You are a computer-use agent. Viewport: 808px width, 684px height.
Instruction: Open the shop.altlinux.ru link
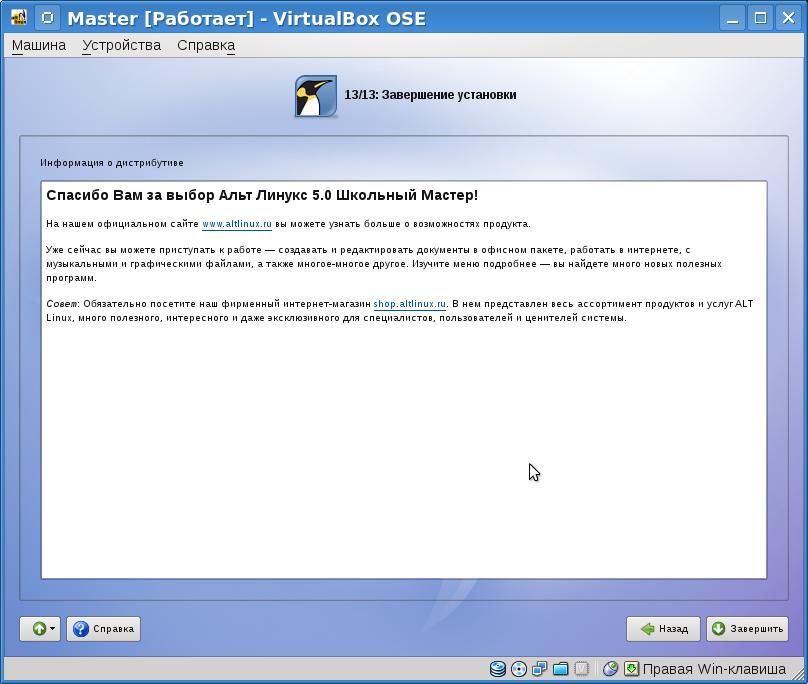tap(409, 304)
